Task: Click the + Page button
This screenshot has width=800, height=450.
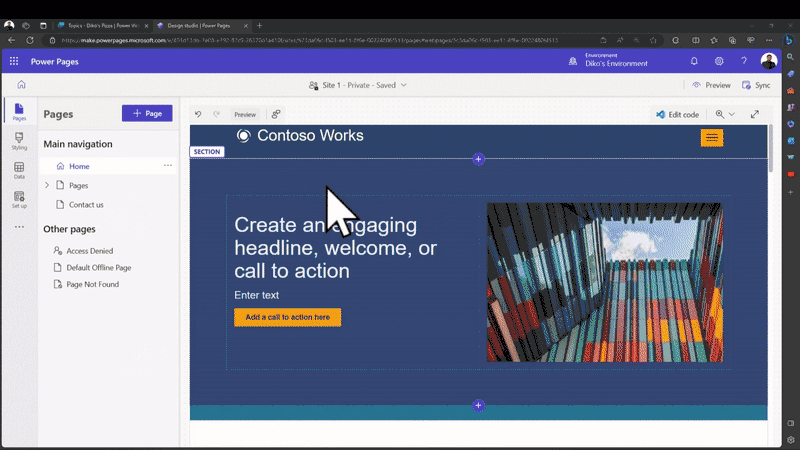Action: [x=147, y=113]
